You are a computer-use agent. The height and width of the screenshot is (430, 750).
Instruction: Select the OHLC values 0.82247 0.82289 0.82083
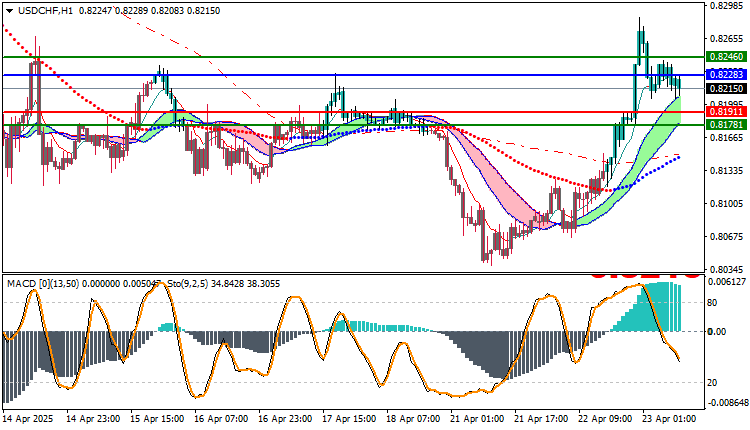[131, 11]
